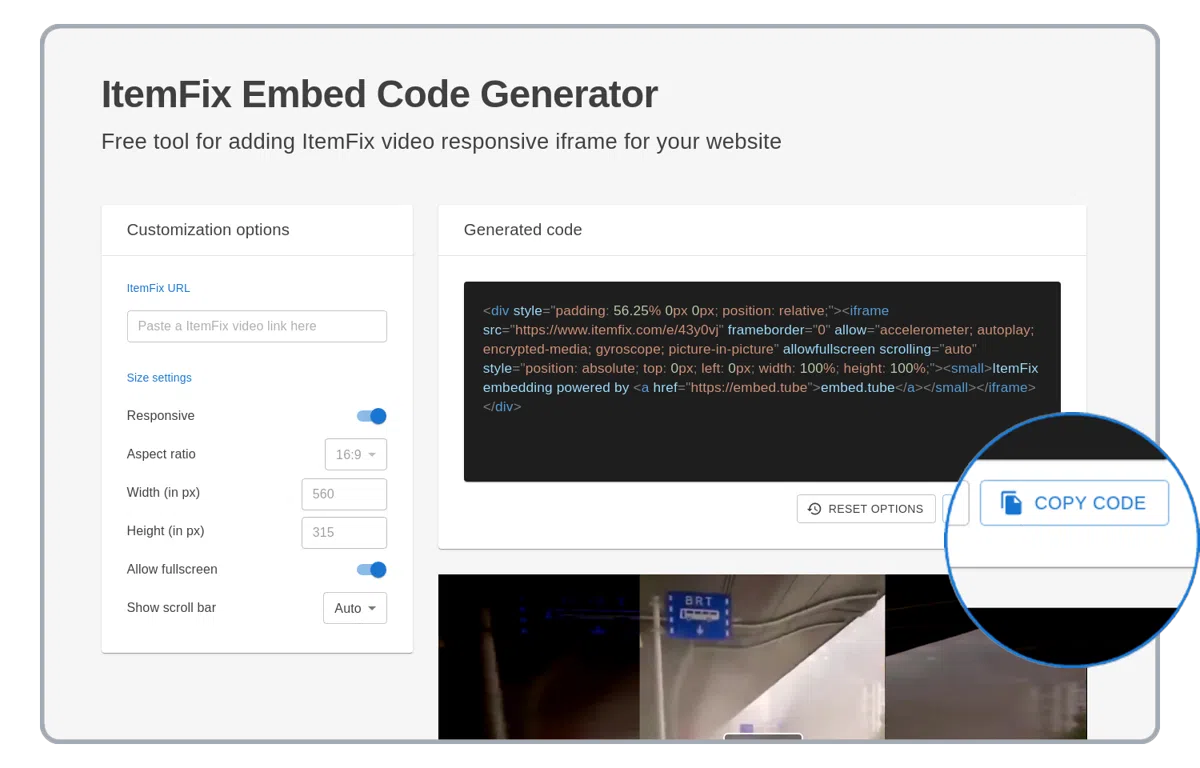Click the ItemFix video link input field

tap(256, 326)
